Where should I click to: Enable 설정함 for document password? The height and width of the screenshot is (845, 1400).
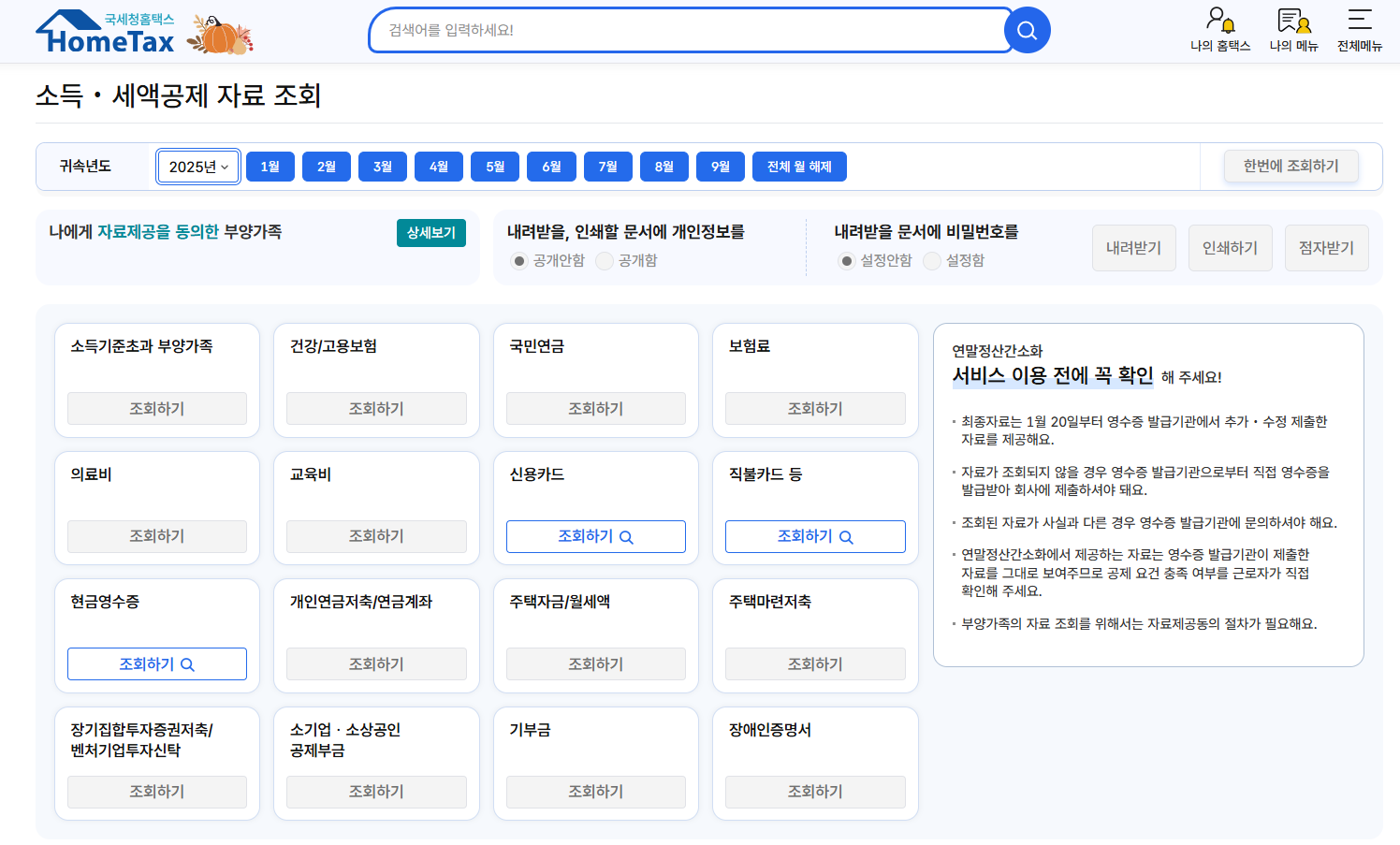click(x=931, y=261)
